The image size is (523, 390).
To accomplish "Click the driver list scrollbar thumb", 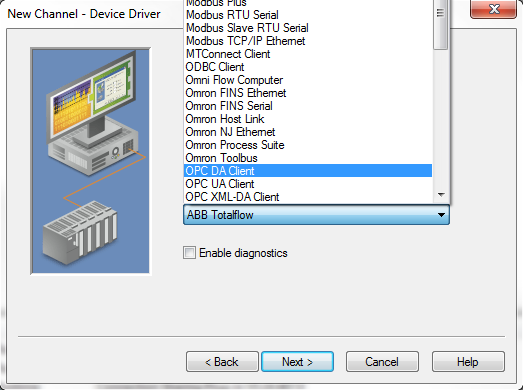I will pyautogui.click(x=441, y=25).
